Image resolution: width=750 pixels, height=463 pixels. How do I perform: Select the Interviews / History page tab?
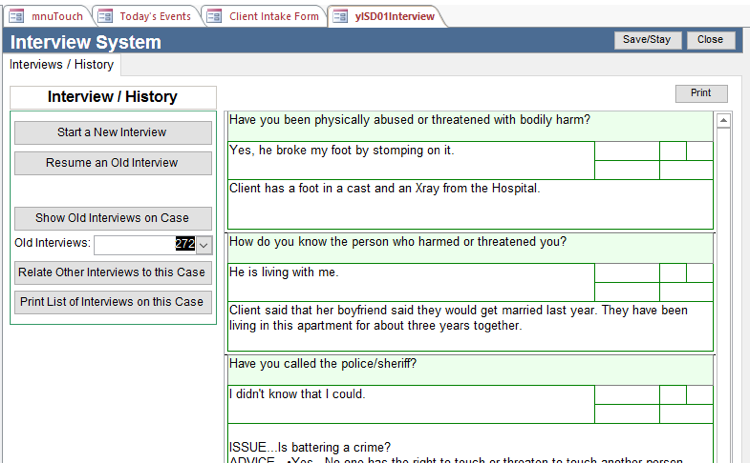coord(62,64)
